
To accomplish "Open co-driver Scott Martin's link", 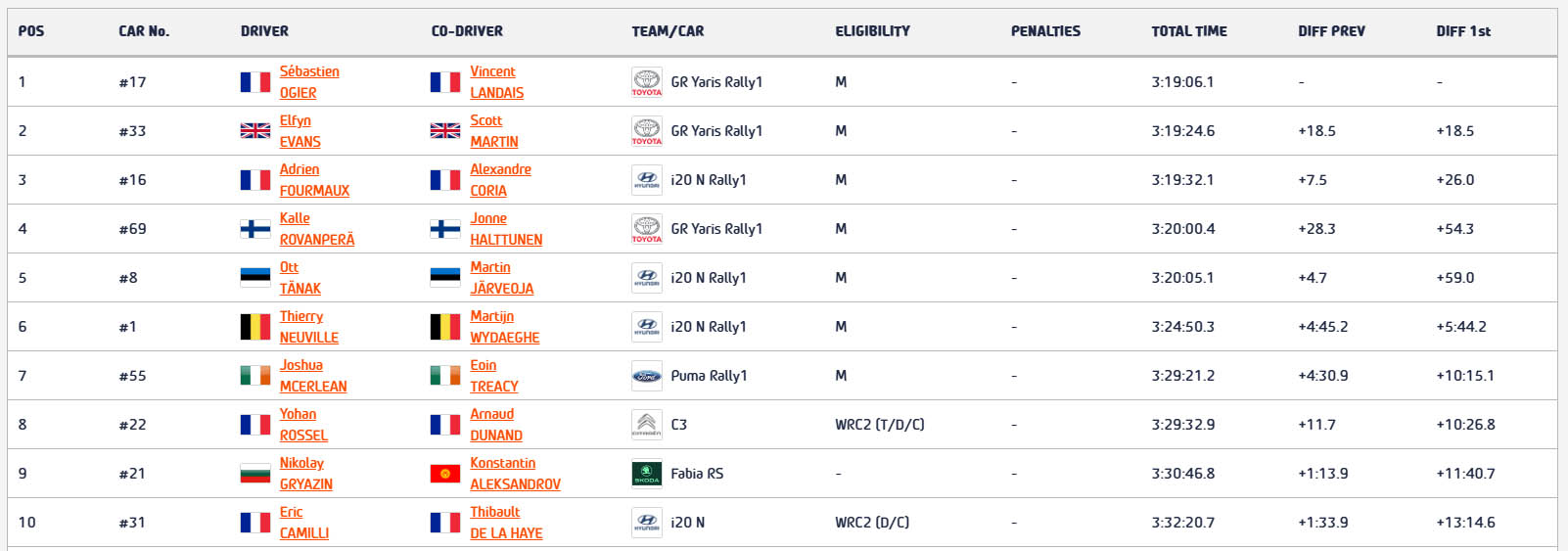I will point(494,131).
